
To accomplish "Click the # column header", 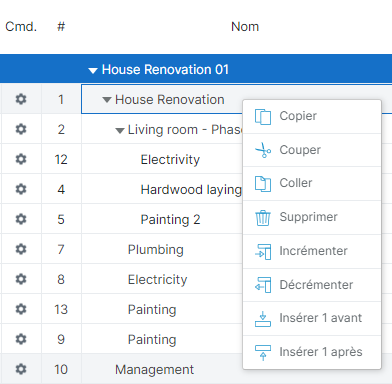I will pos(61,27).
